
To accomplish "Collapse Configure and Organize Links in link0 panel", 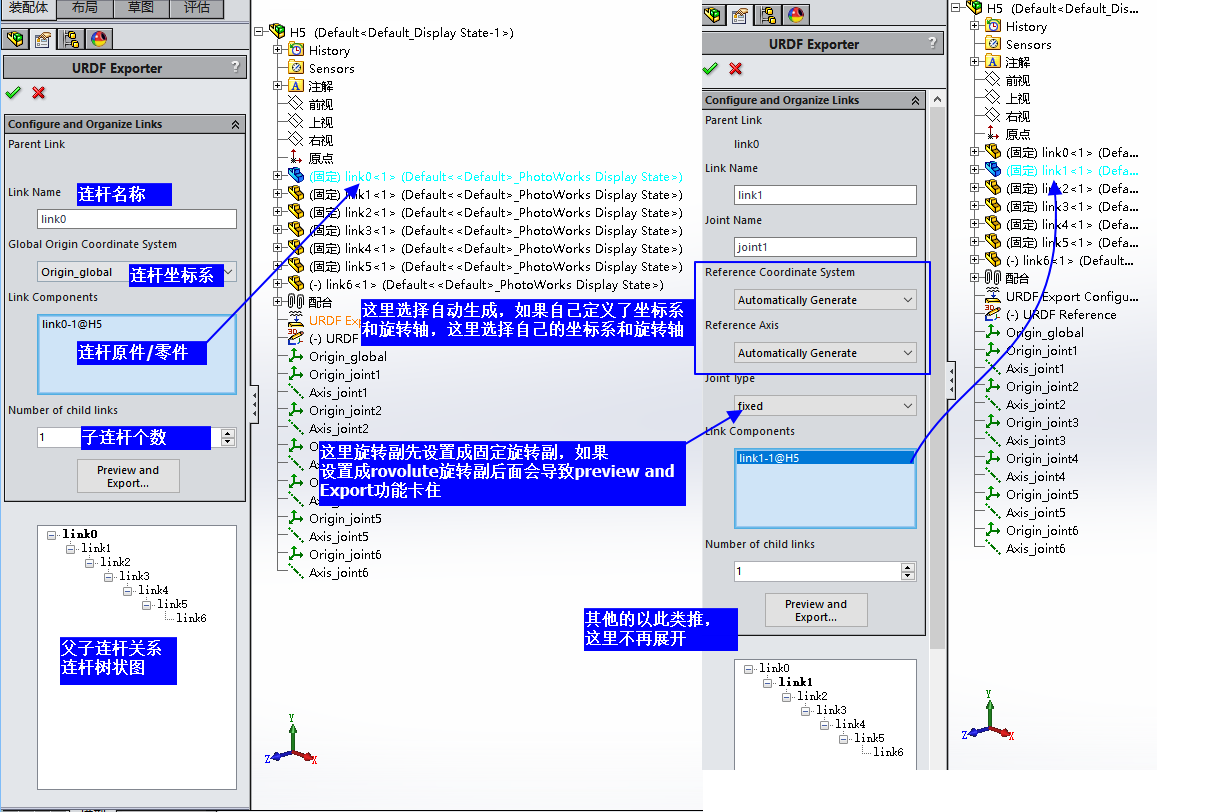I will [235, 124].
